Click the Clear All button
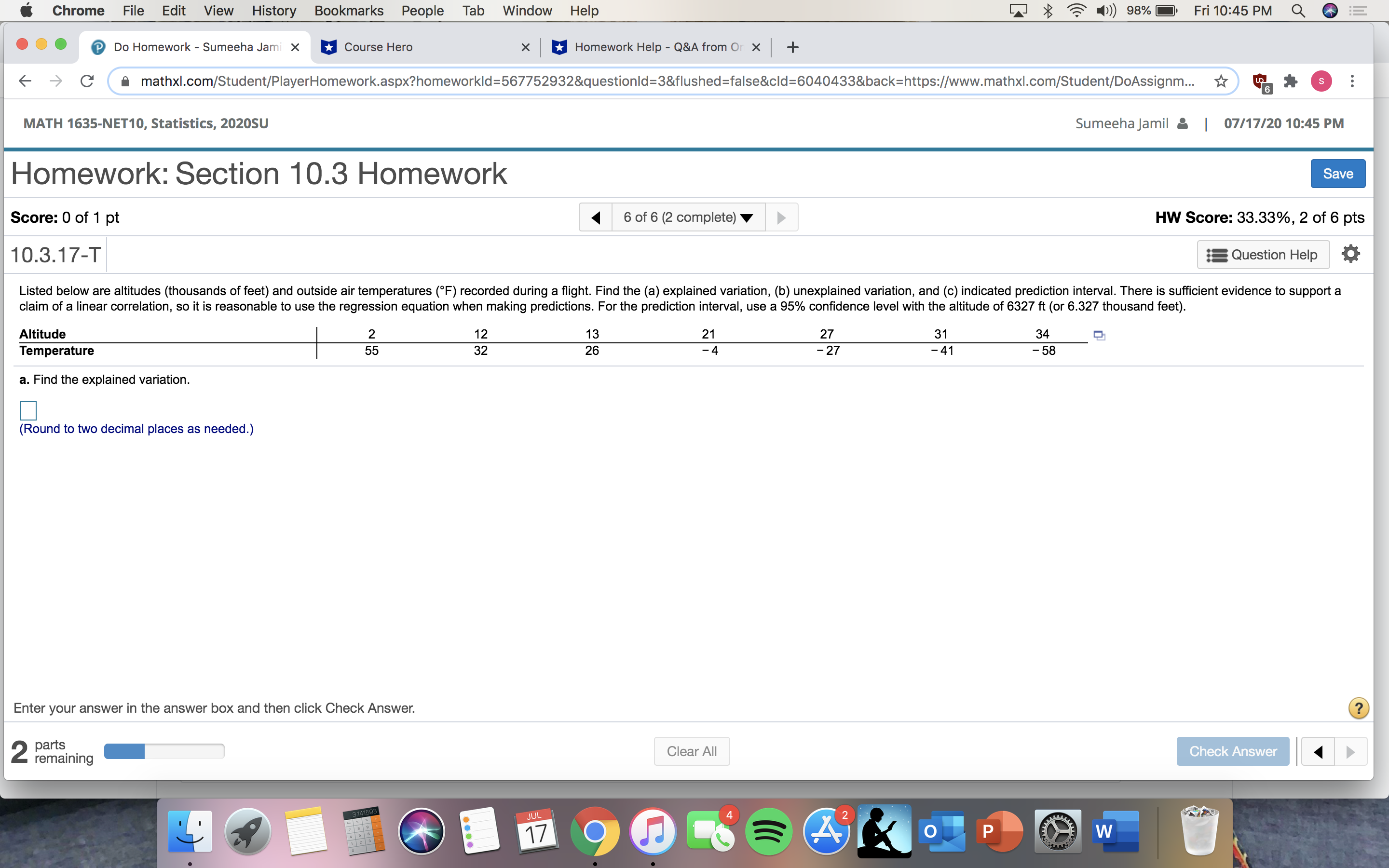1389x868 pixels. [x=691, y=751]
